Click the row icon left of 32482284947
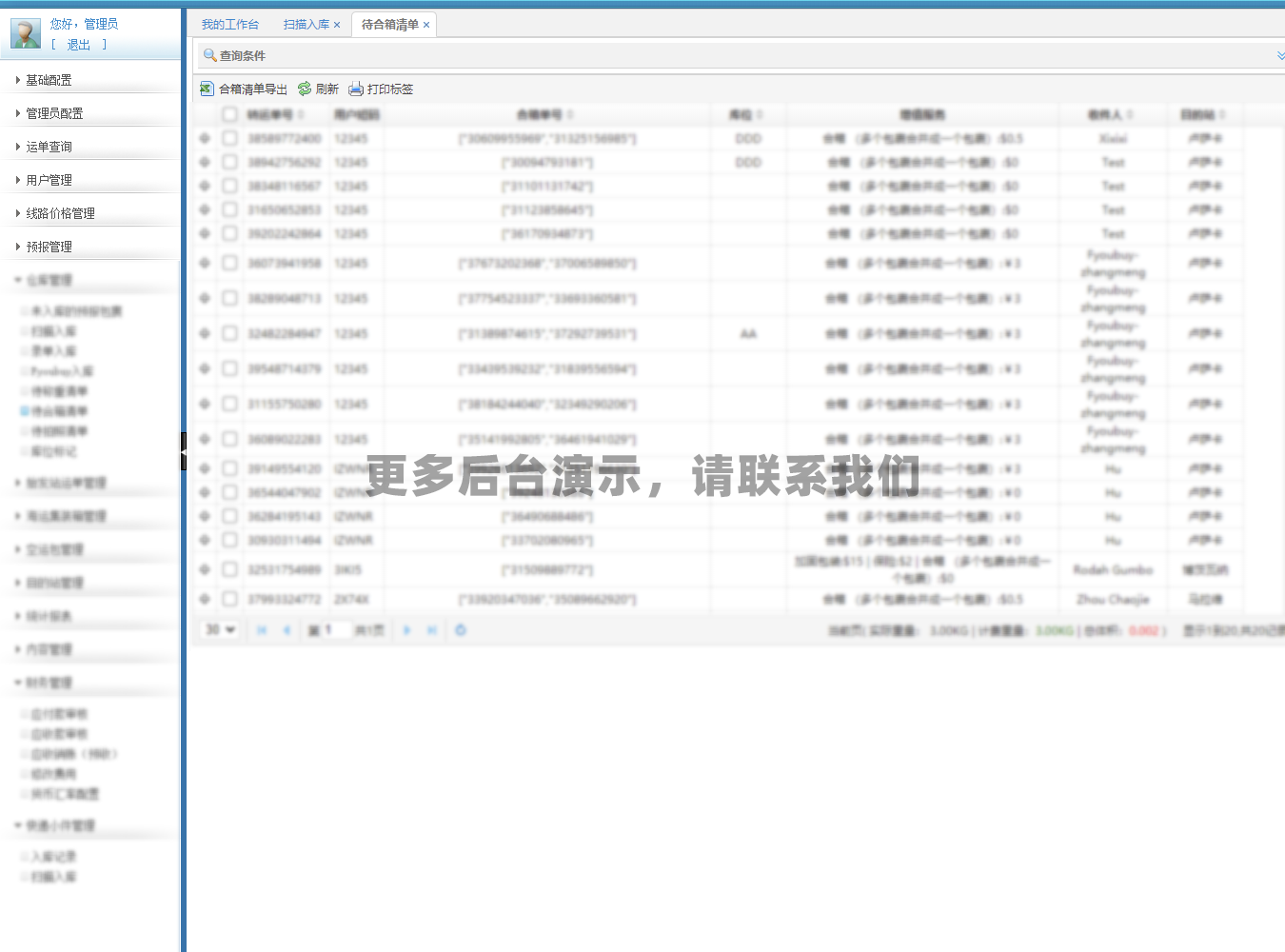This screenshot has width=1285, height=952. 205,333
